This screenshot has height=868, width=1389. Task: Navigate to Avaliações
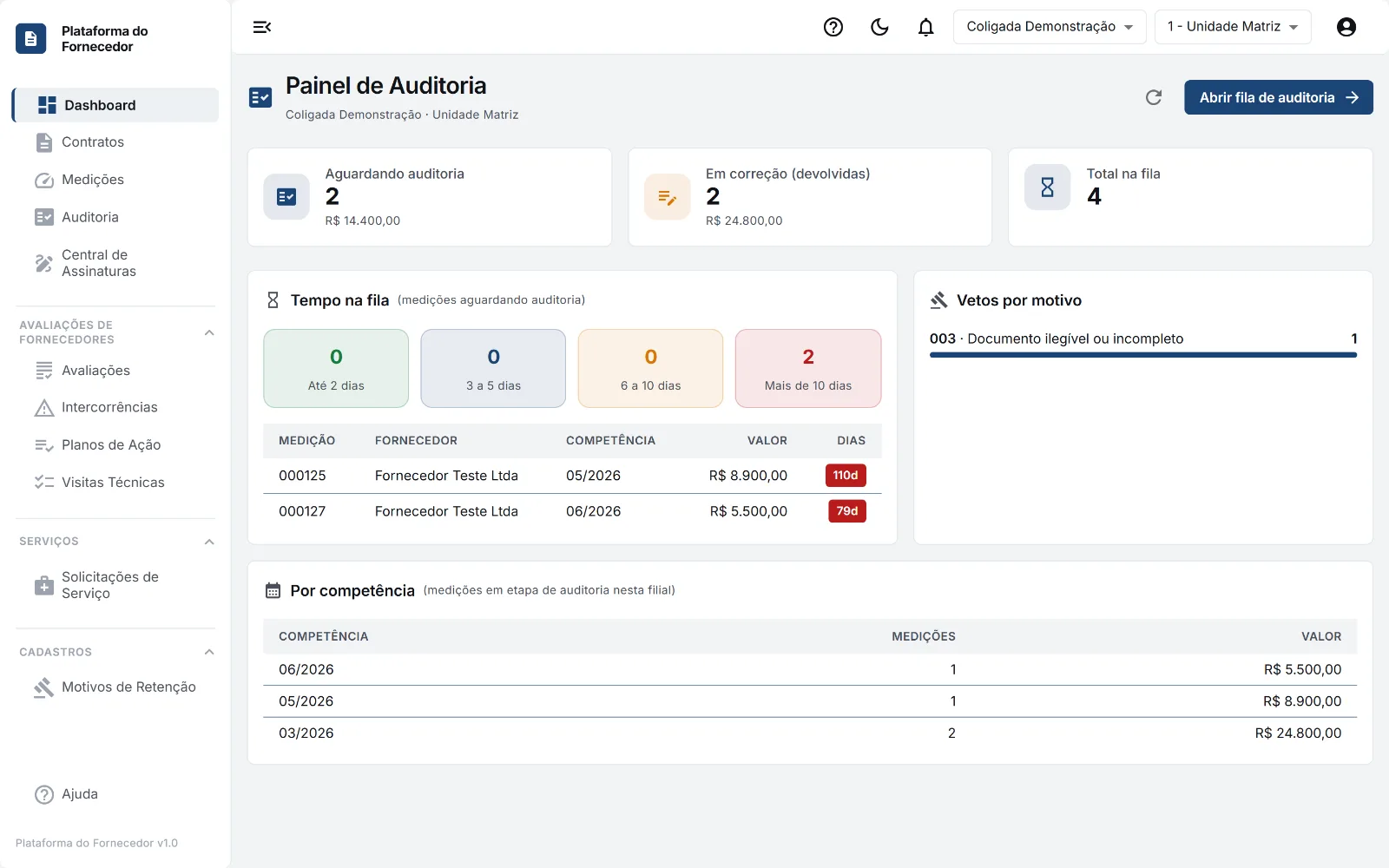click(x=115, y=371)
